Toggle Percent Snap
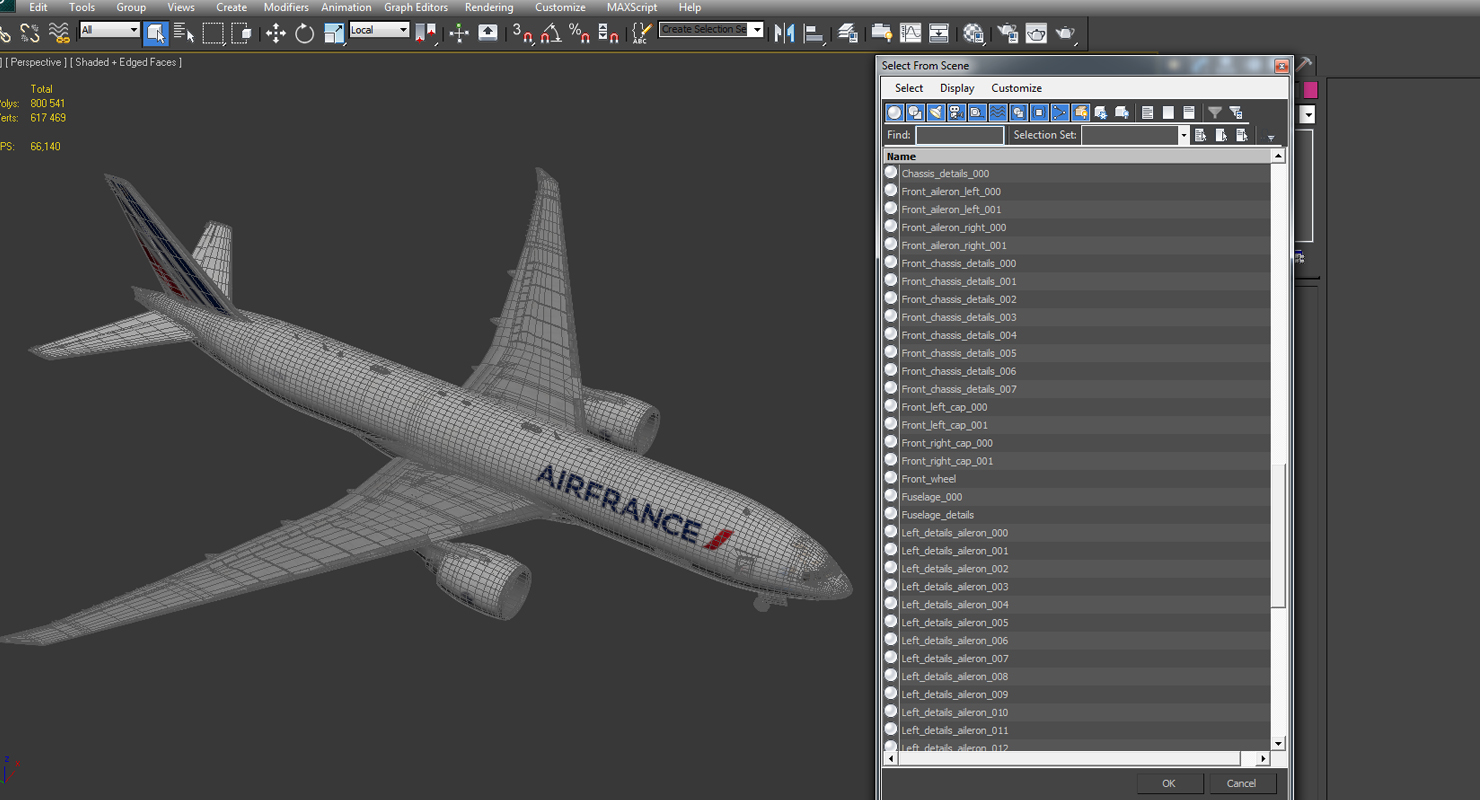1480x800 pixels. coord(579,33)
